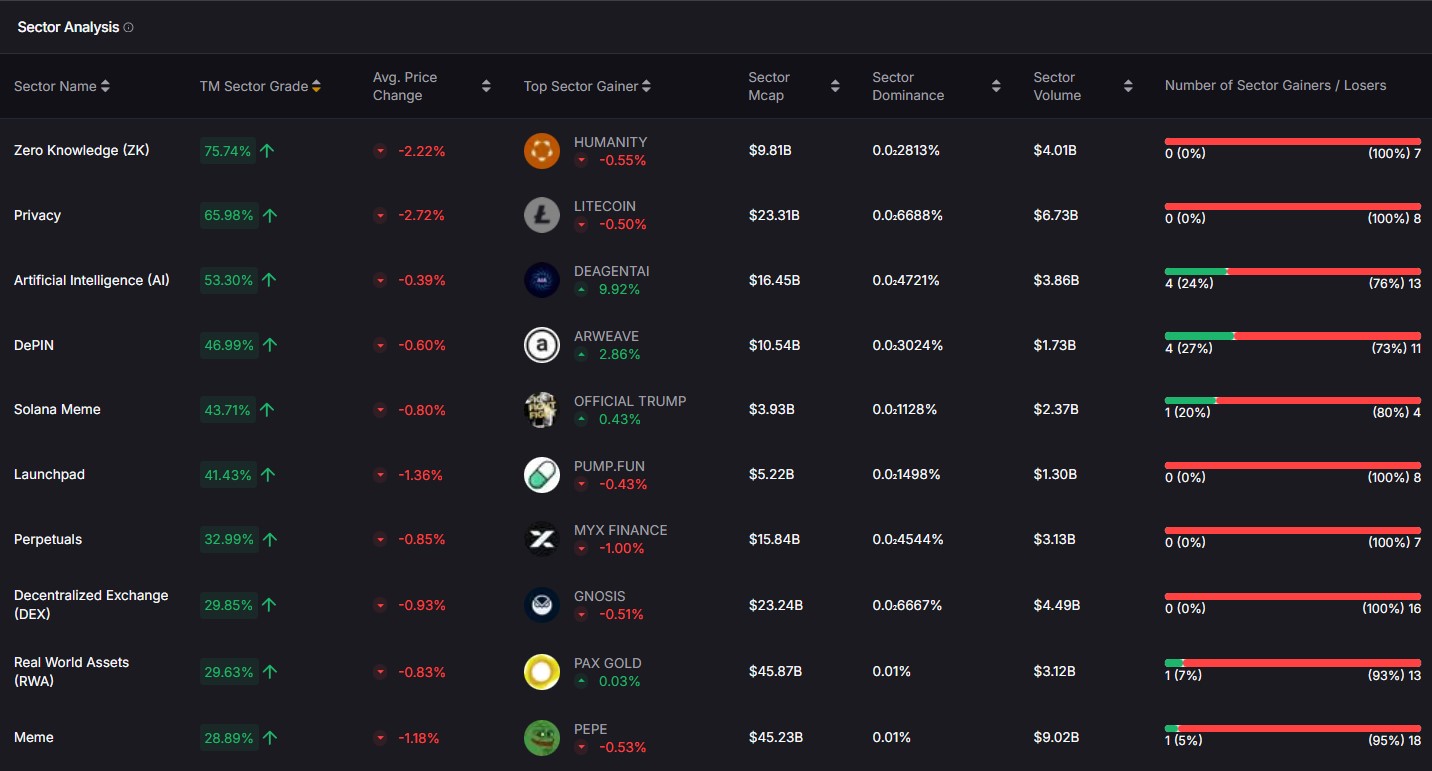Click the $23.31B Privacy market cap
The width and height of the screenshot is (1432, 771).
tap(774, 215)
